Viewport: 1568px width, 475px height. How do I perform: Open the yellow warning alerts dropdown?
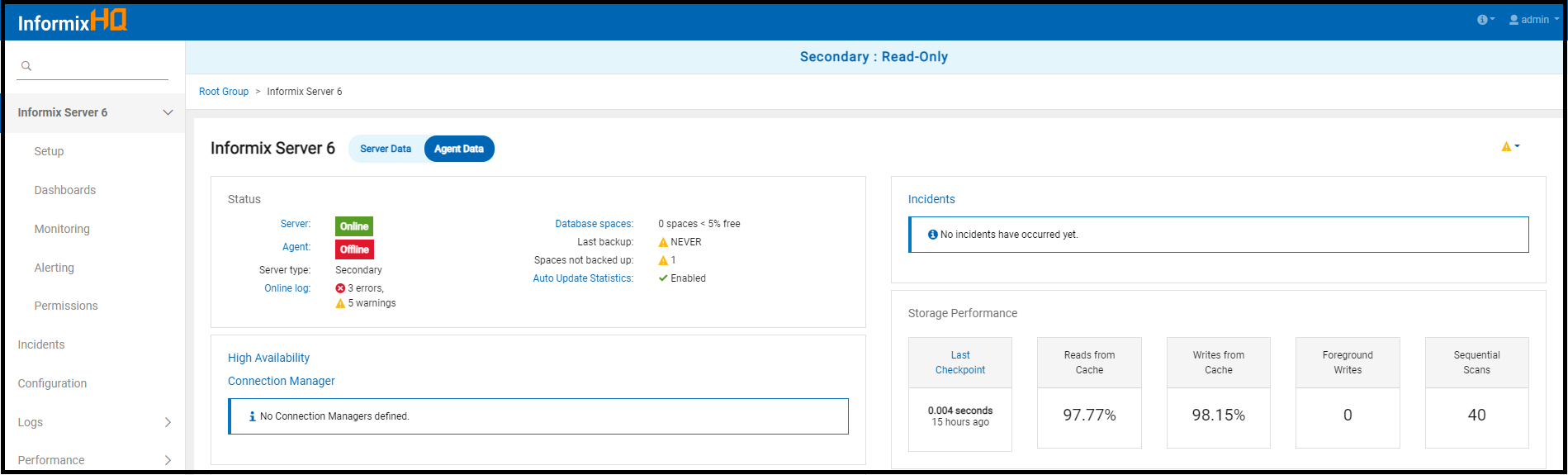tap(1509, 147)
